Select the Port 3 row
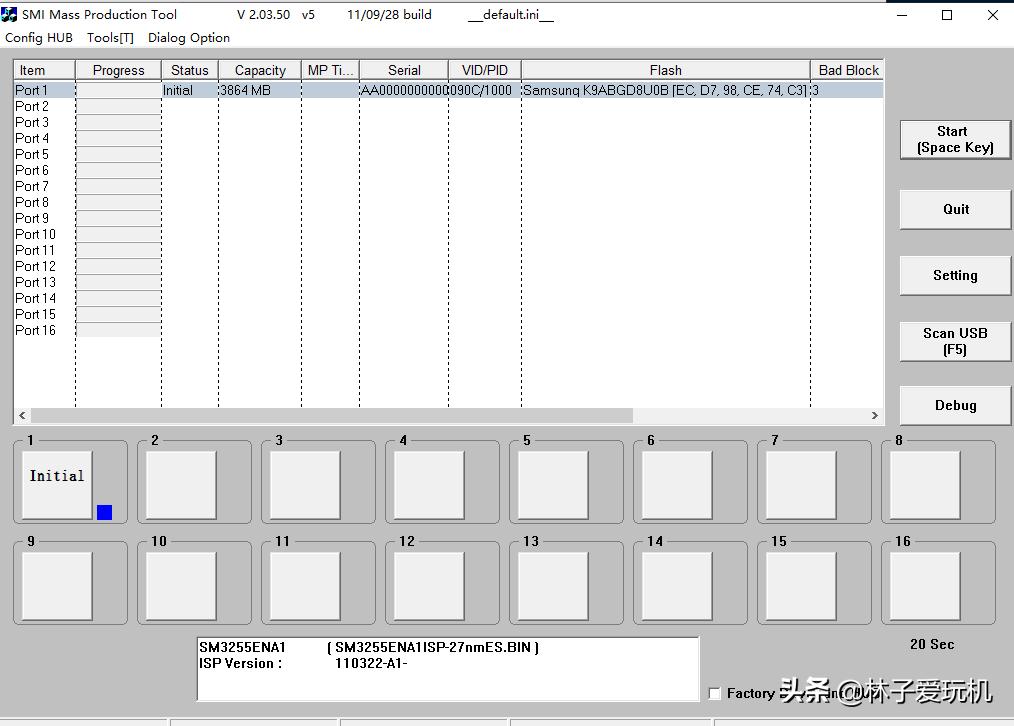 (448, 122)
